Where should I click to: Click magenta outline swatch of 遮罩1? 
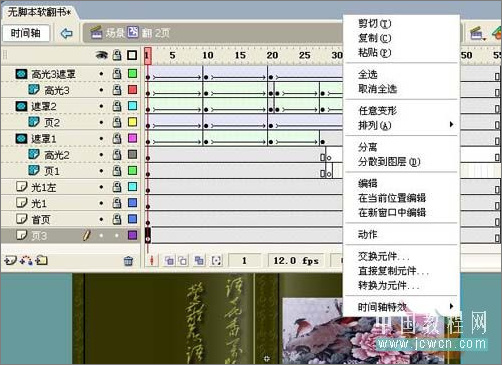(x=133, y=138)
